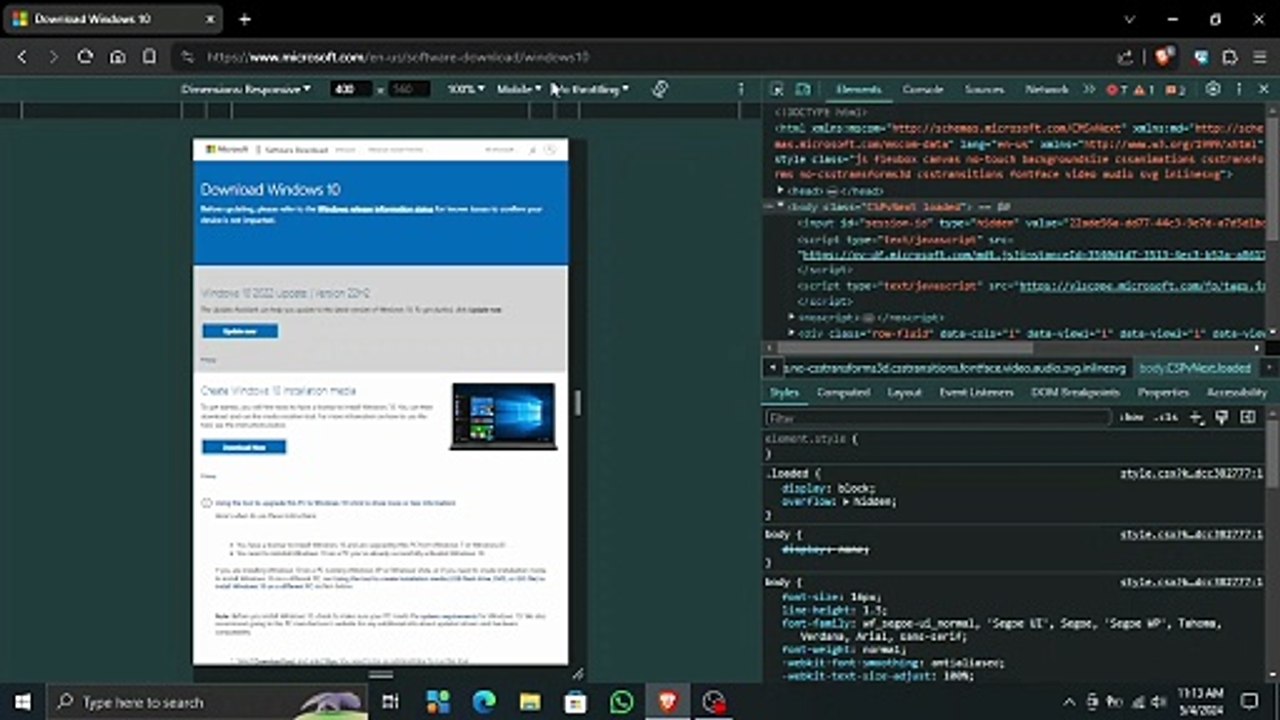The image size is (1280, 720).
Task: Reload the current page
Action: [x=85, y=57]
